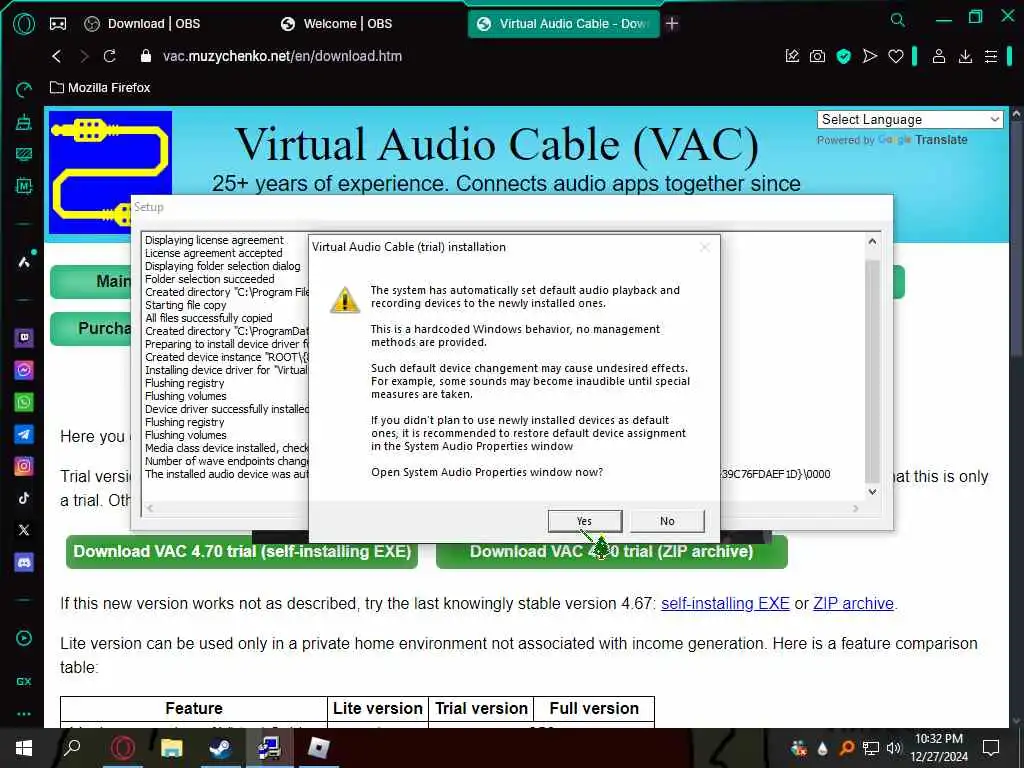Open sidebar more options ellipsis

(x=24, y=714)
